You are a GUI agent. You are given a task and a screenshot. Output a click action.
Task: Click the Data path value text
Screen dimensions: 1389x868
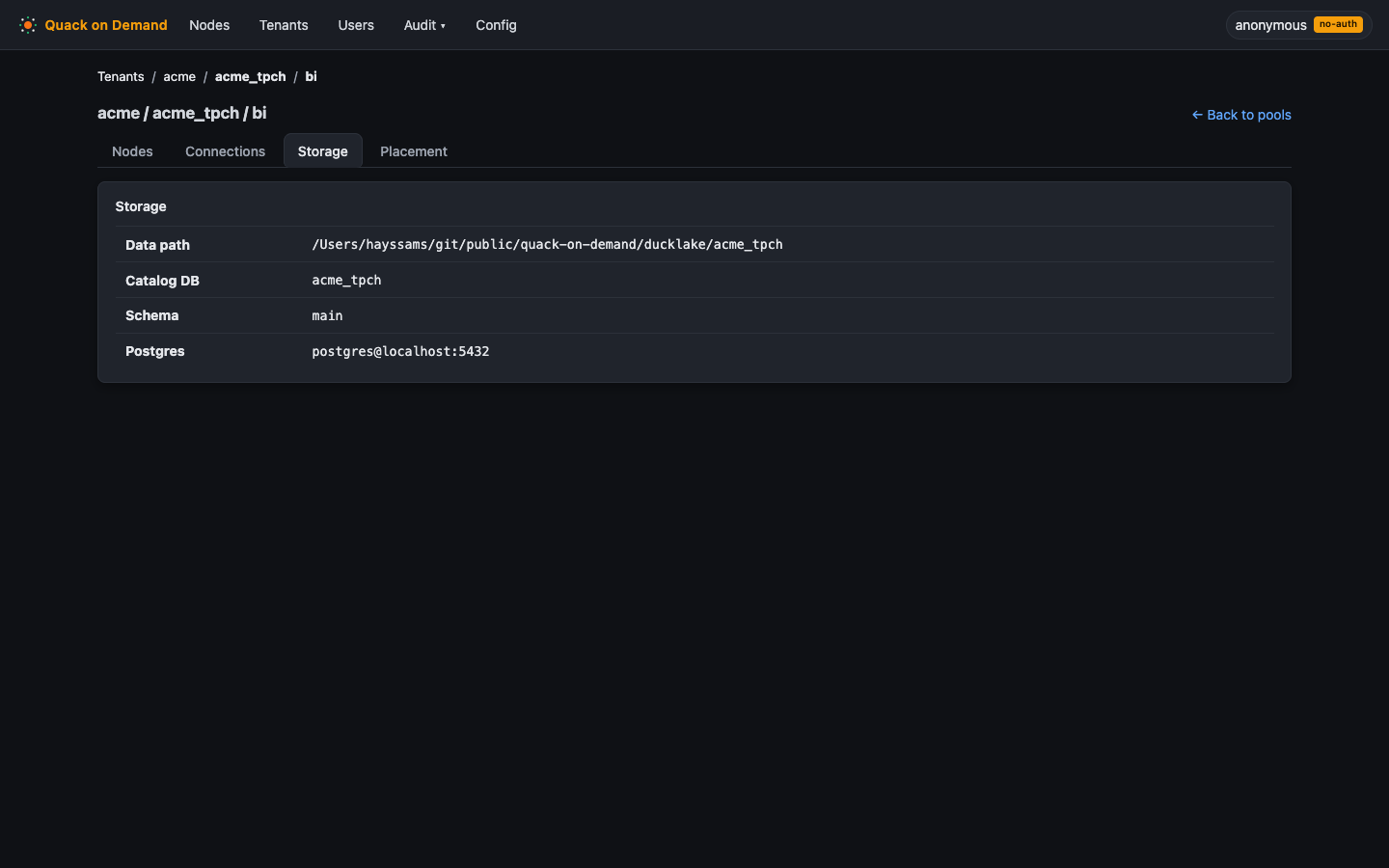click(547, 244)
